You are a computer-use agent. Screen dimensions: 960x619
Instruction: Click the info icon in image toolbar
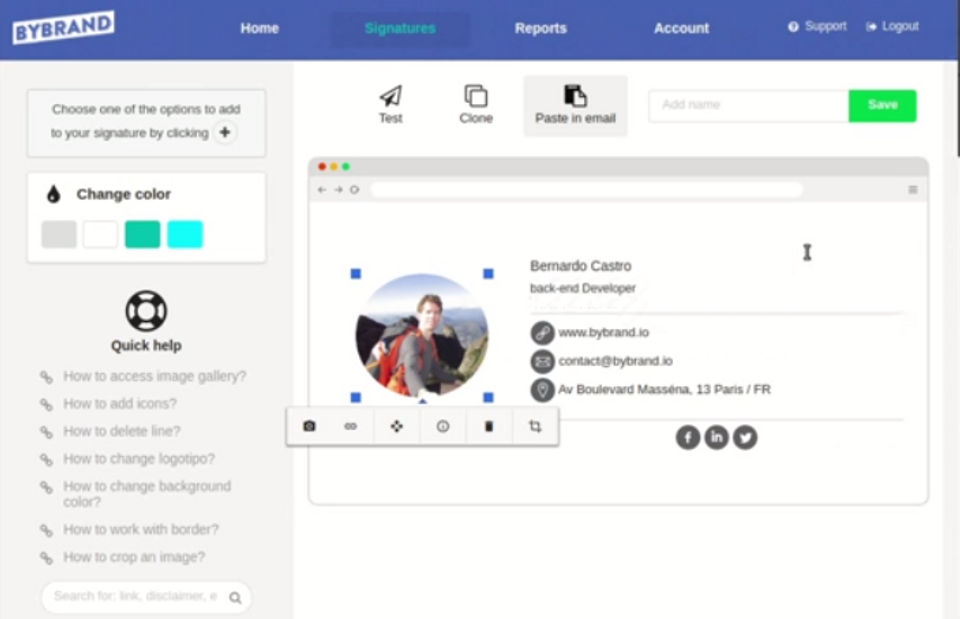443,426
